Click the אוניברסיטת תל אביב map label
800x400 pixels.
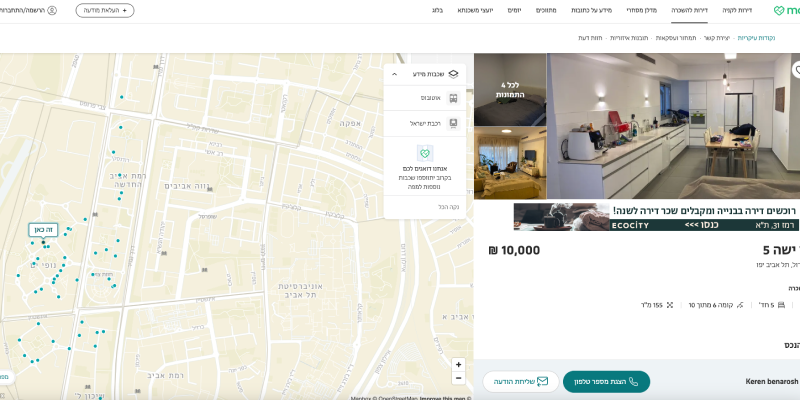tap(300, 290)
